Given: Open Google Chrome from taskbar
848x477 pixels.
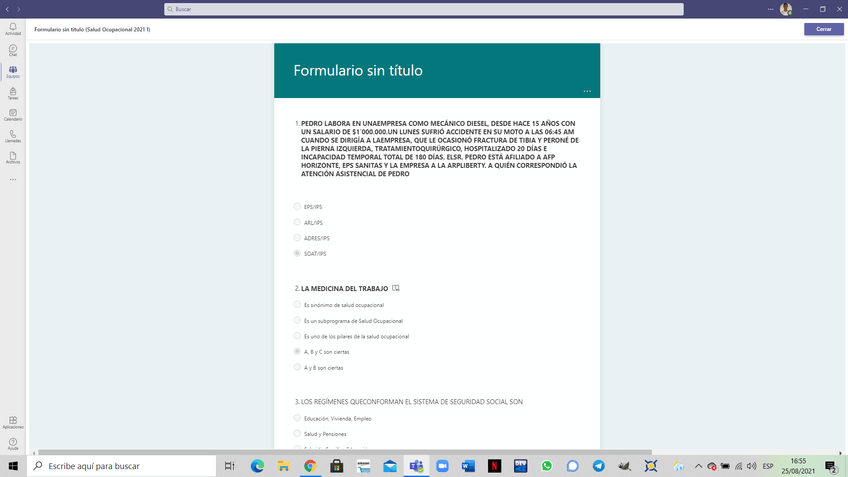Looking at the screenshot, I should tap(310, 466).
